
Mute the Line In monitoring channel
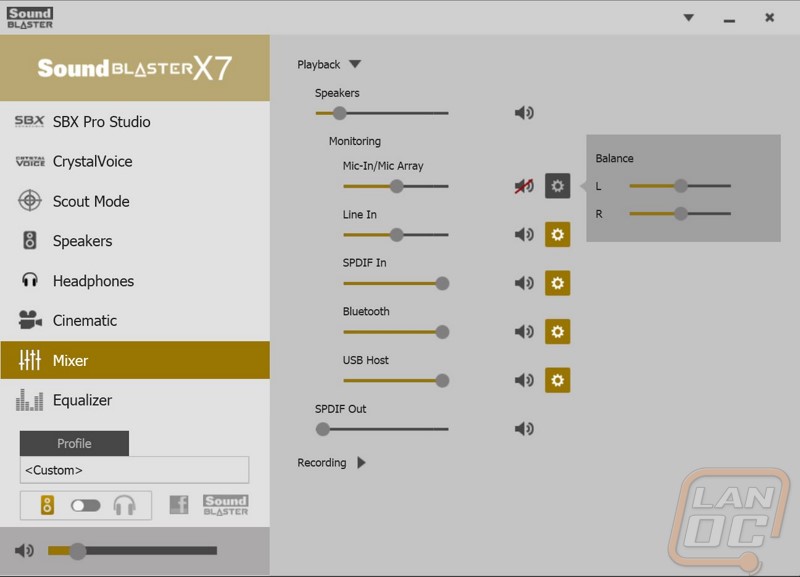coord(524,235)
